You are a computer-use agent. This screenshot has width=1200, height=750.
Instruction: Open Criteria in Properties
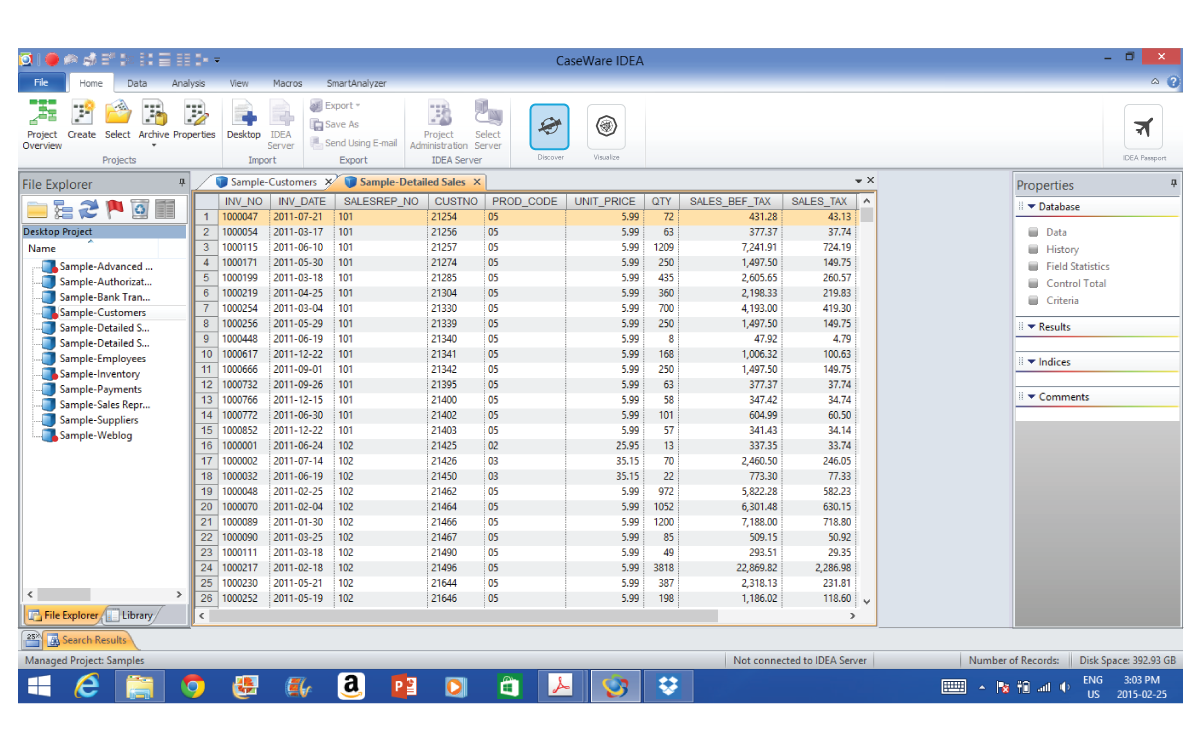click(x=1062, y=300)
